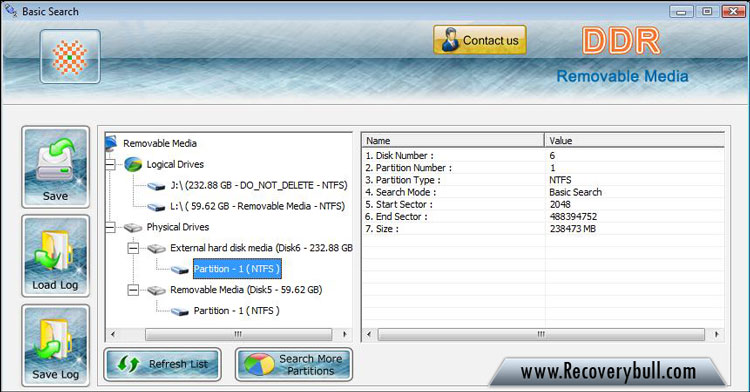Click the value '2048'
Viewport: 750px width, 392px height.
pos(560,204)
